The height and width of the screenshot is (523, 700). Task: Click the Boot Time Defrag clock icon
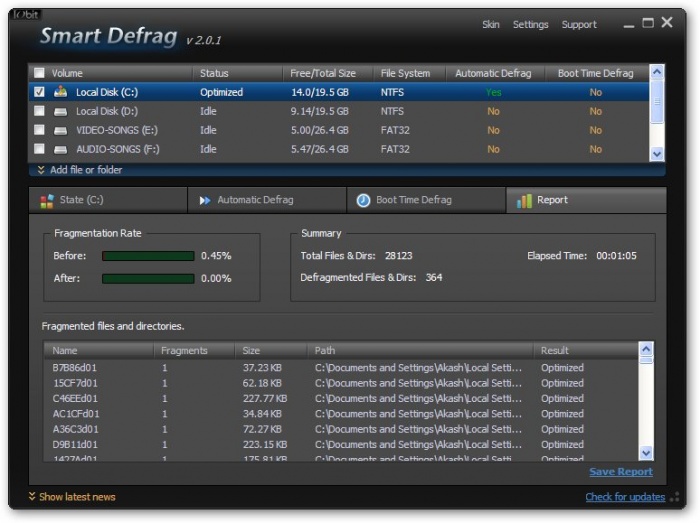click(363, 200)
